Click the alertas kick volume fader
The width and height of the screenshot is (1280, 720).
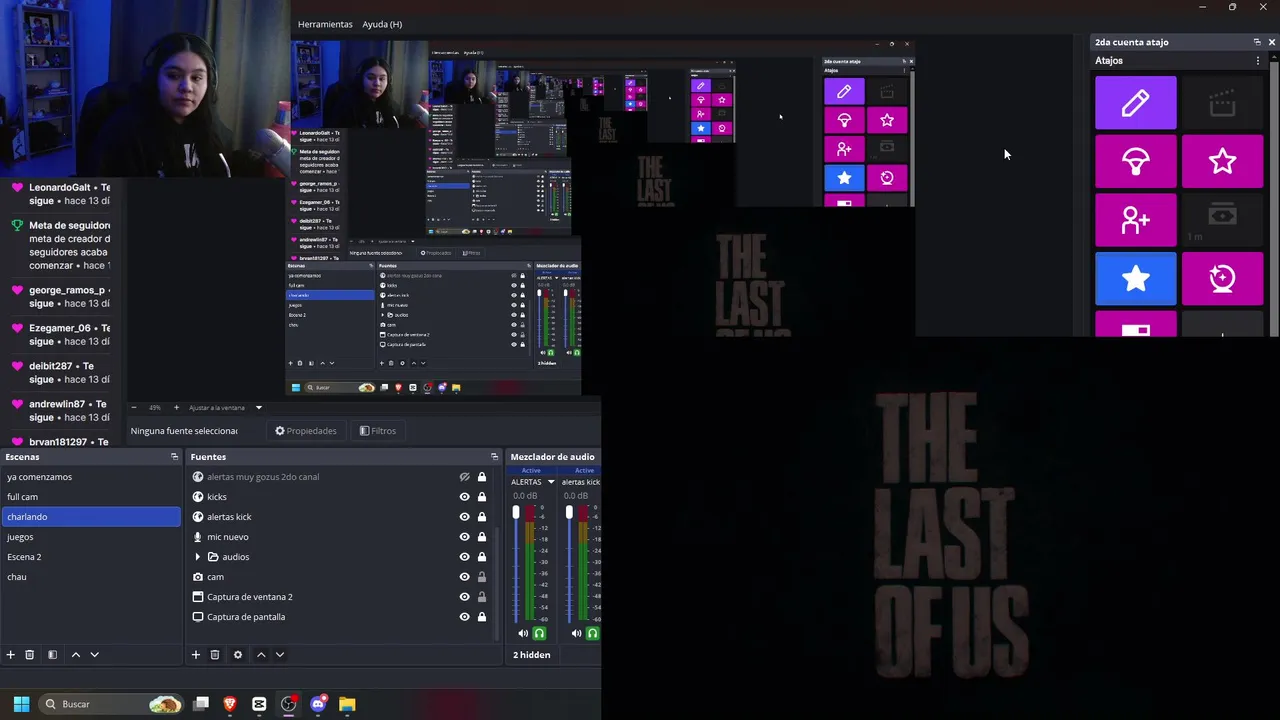[x=569, y=513]
